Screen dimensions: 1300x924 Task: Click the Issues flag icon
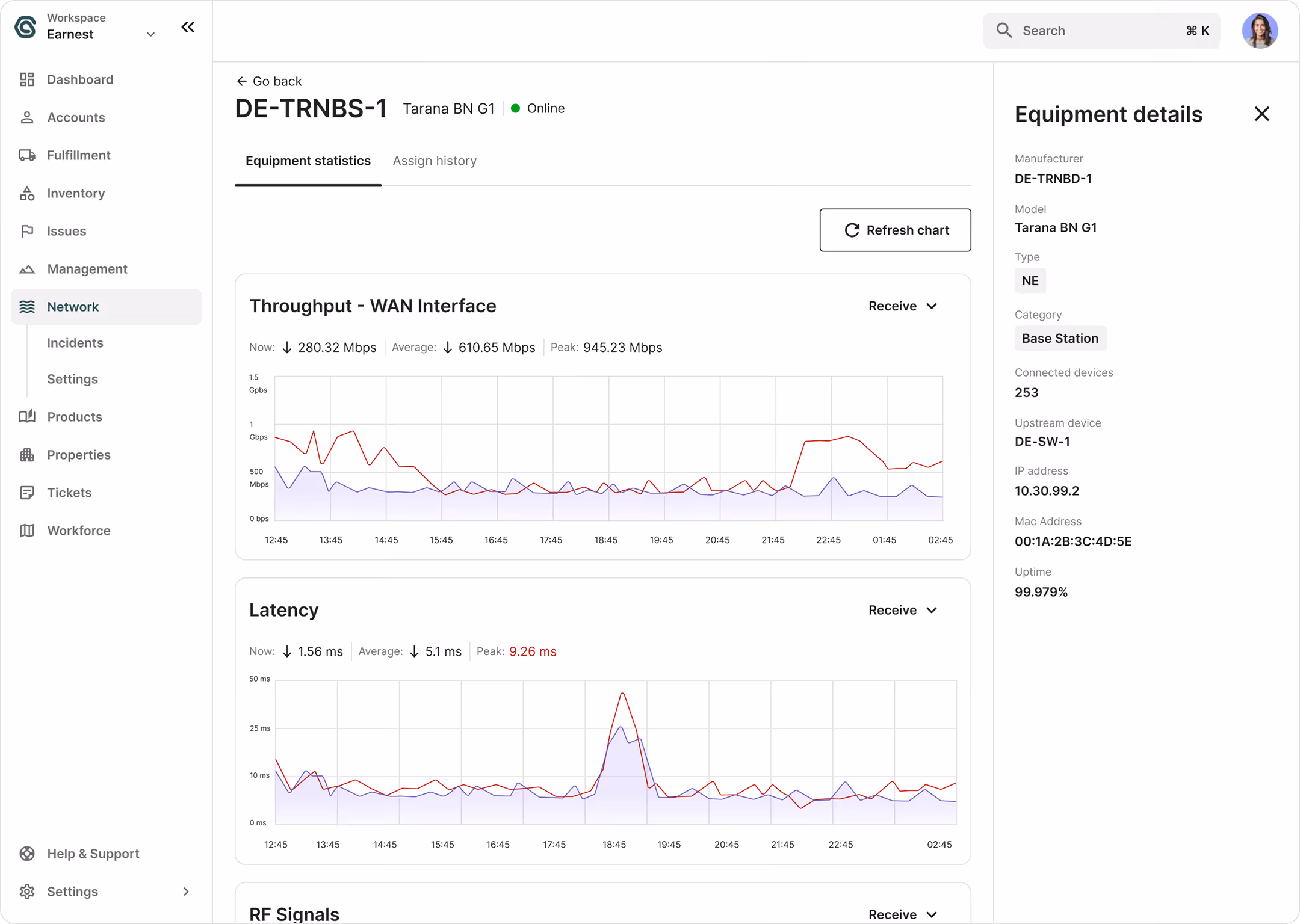tap(26, 231)
